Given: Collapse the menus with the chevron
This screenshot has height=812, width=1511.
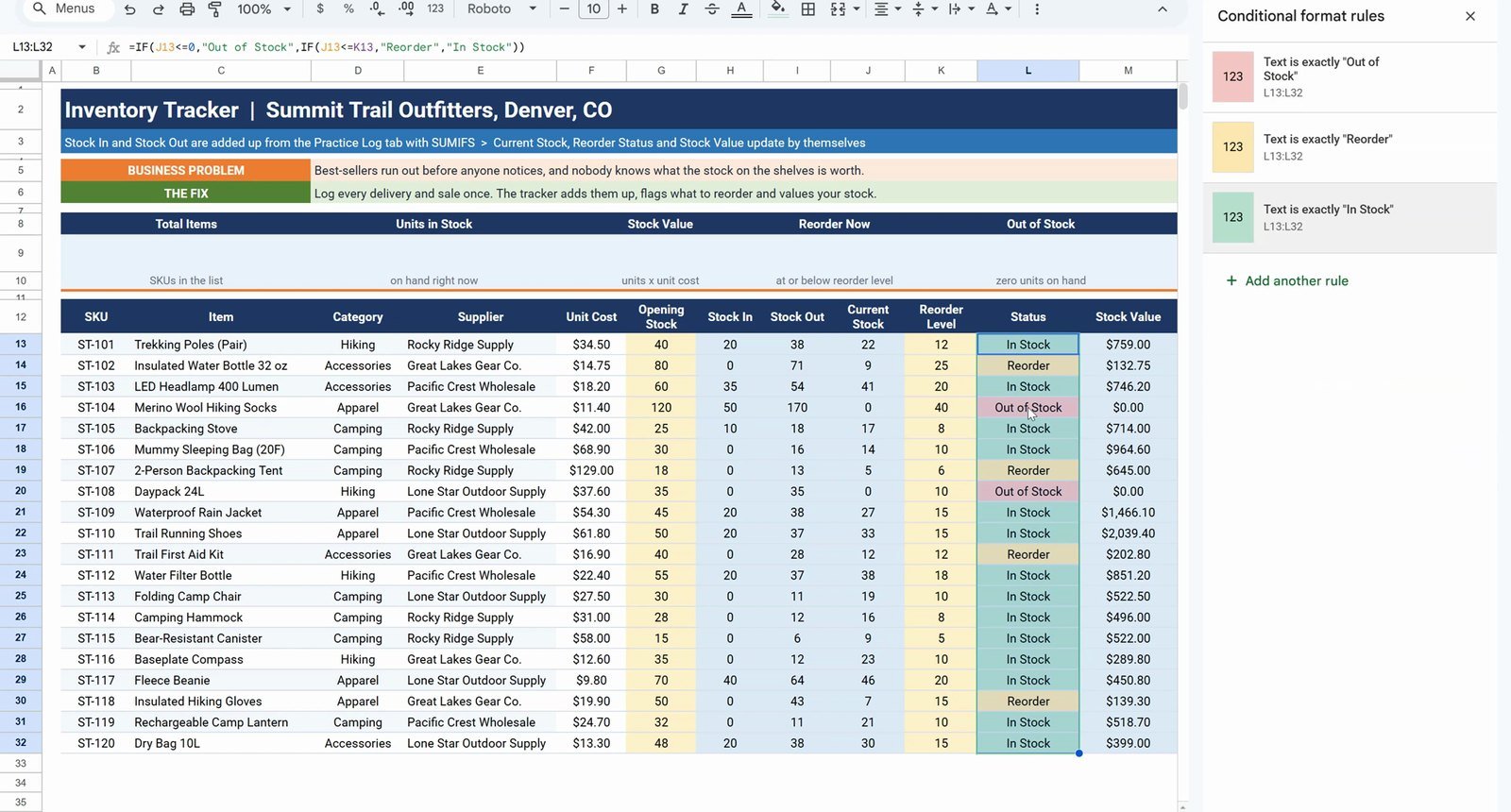Looking at the screenshot, I should 1163,8.
